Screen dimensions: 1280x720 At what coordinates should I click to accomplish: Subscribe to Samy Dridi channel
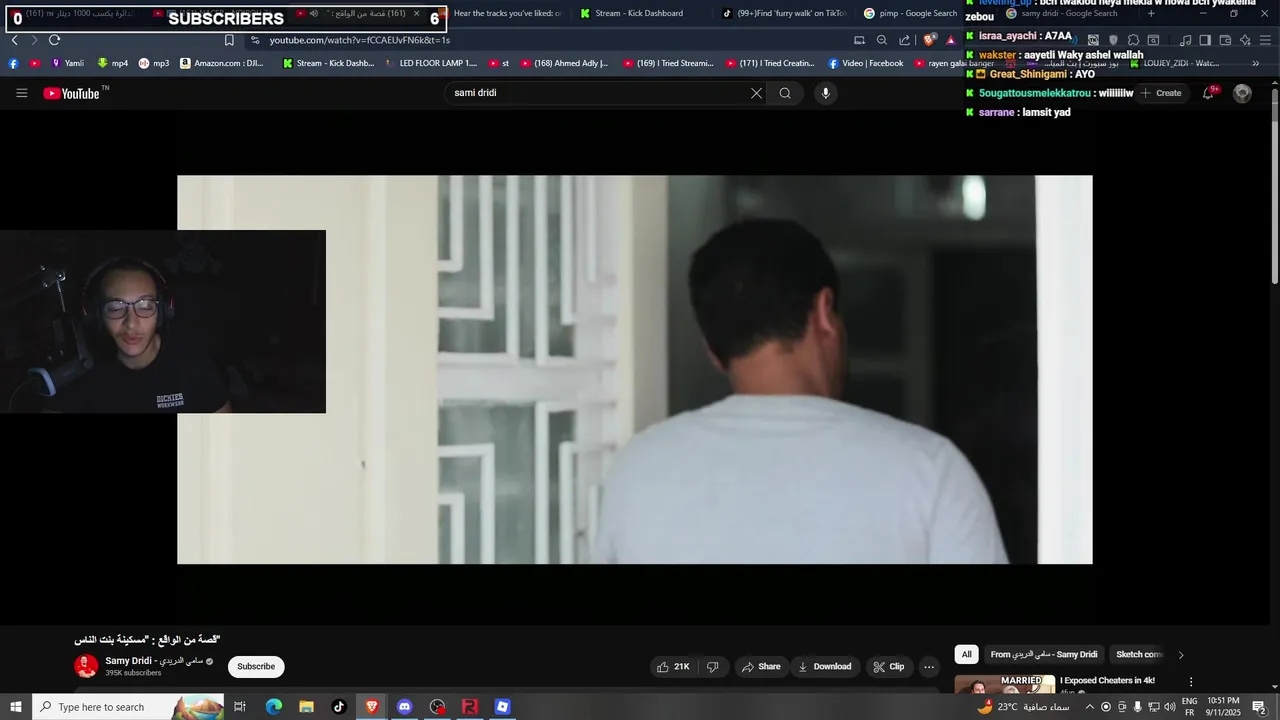(256, 667)
